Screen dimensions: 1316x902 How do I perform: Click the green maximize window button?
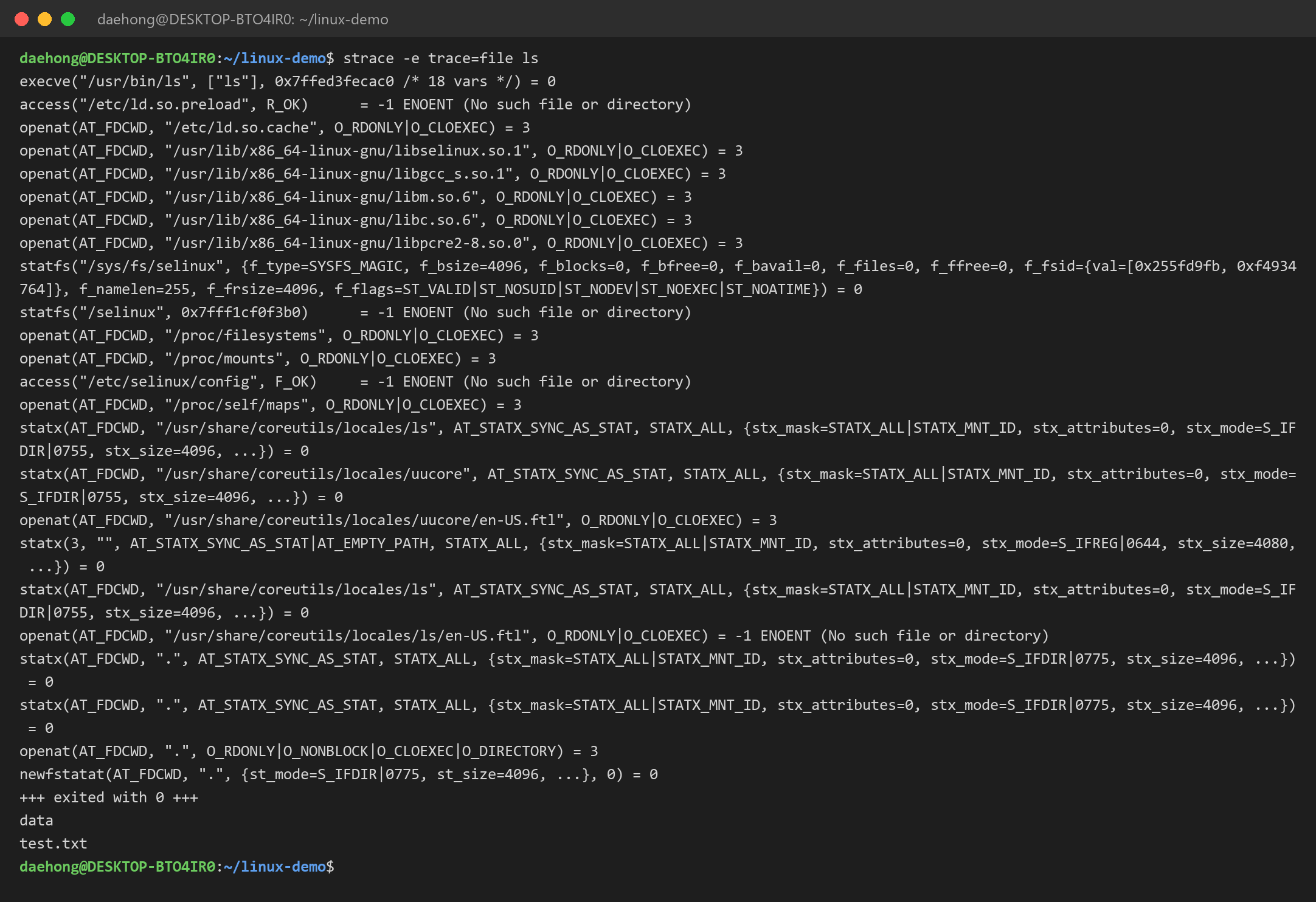coord(68,19)
